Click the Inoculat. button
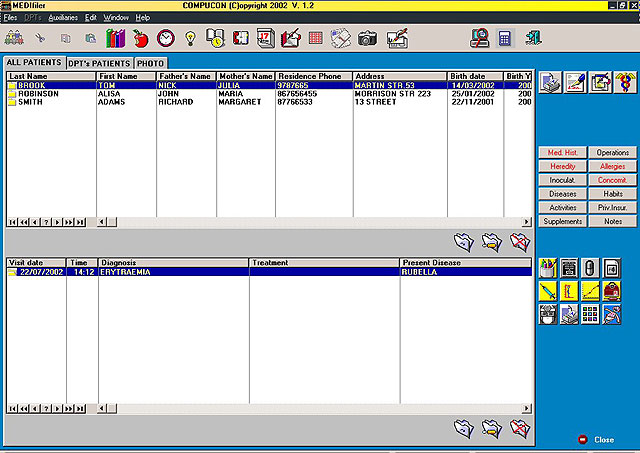Image resolution: width=640 pixels, height=453 pixels. pos(562,180)
